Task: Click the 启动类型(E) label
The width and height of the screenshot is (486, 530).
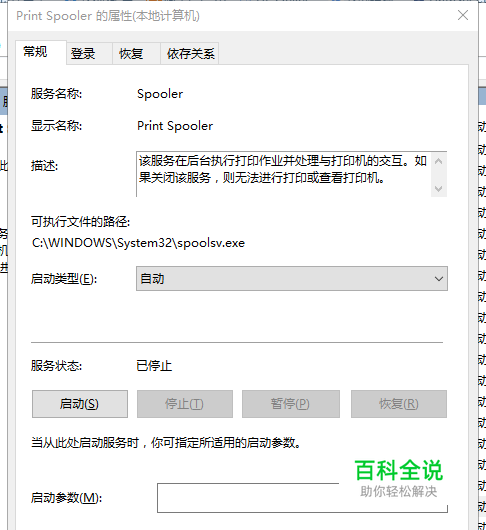Action: click(64, 279)
